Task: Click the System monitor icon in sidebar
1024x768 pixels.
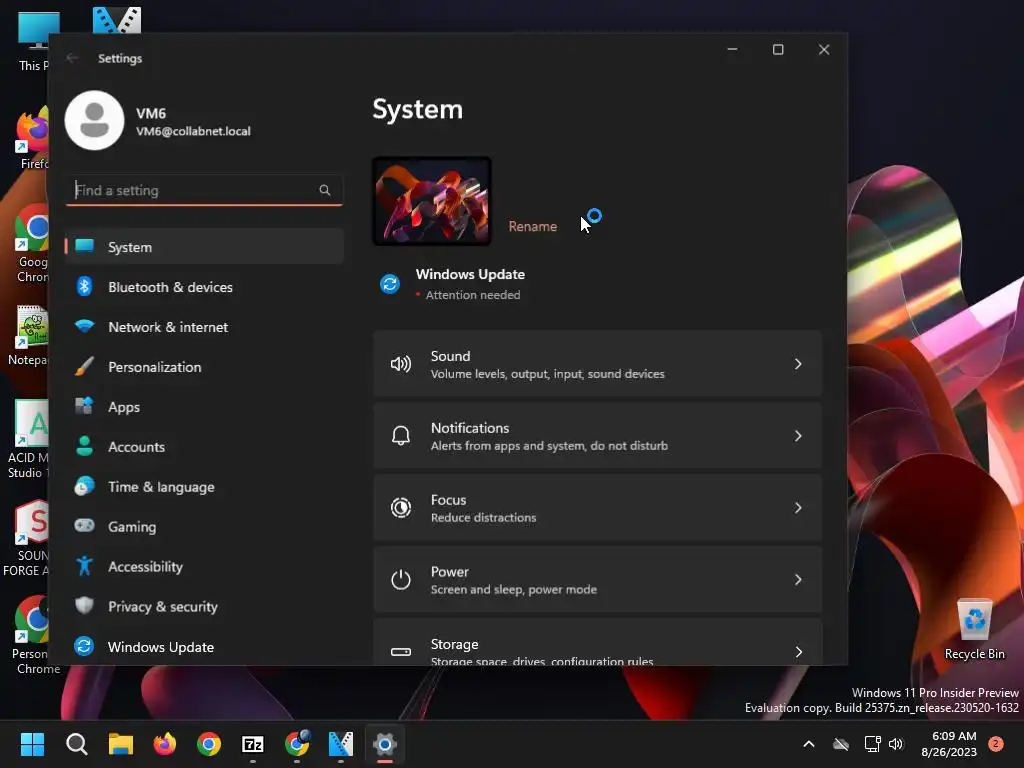Action: click(x=84, y=246)
